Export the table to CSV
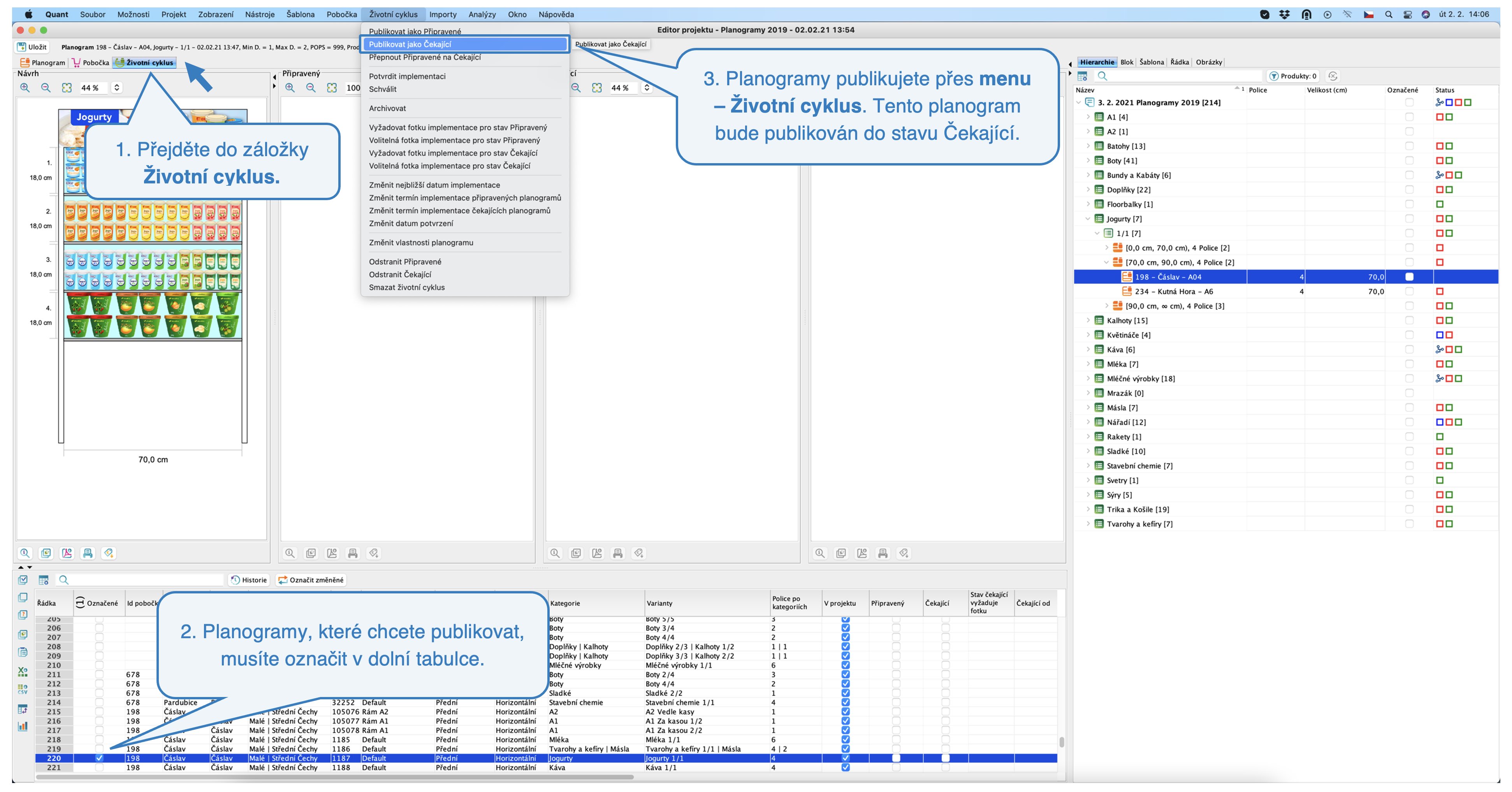Image resolution: width=1512 pixels, height=792 pixels. 23,689
